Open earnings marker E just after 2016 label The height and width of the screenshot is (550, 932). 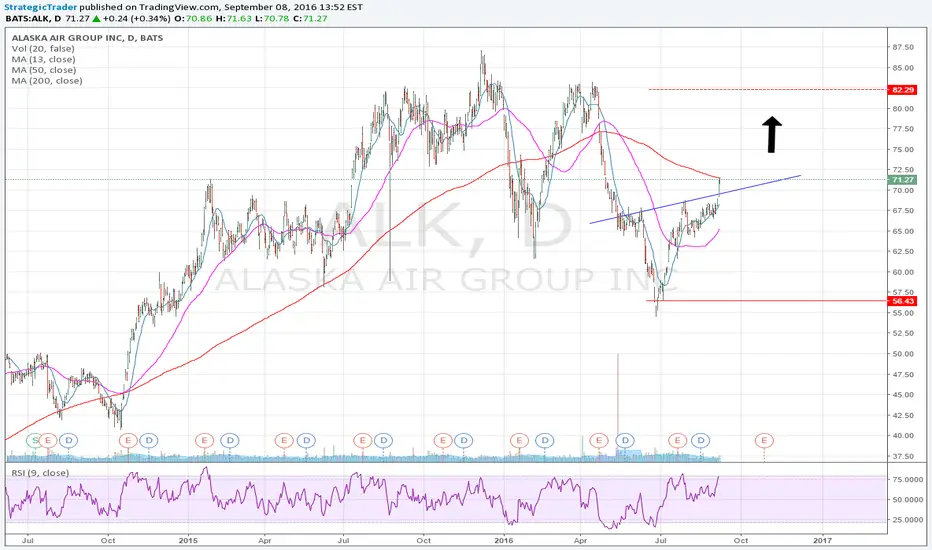[x=519, y=441]
